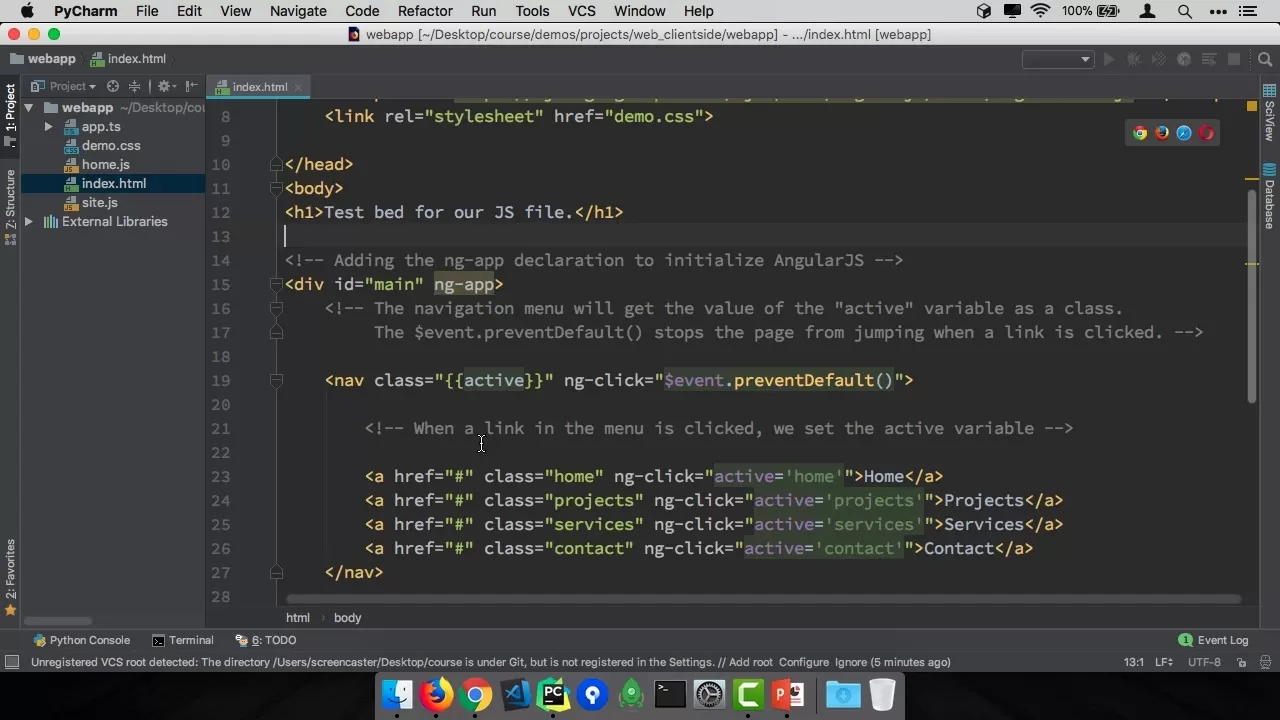Open preview in Chrome browser
Screen dimensions: 1280x720
(1140, 133)
